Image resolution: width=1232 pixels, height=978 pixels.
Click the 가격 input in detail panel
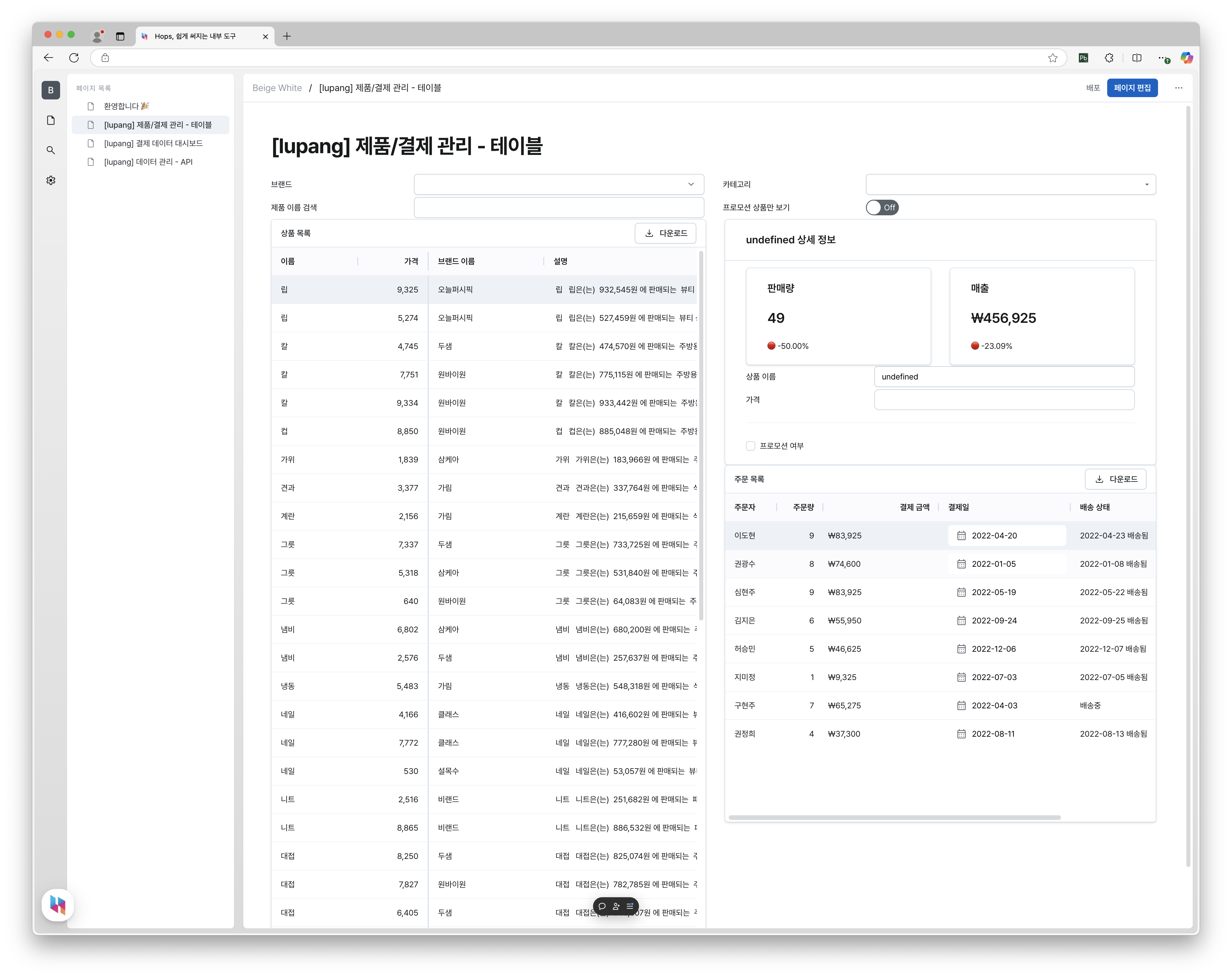click(1004, 399)
